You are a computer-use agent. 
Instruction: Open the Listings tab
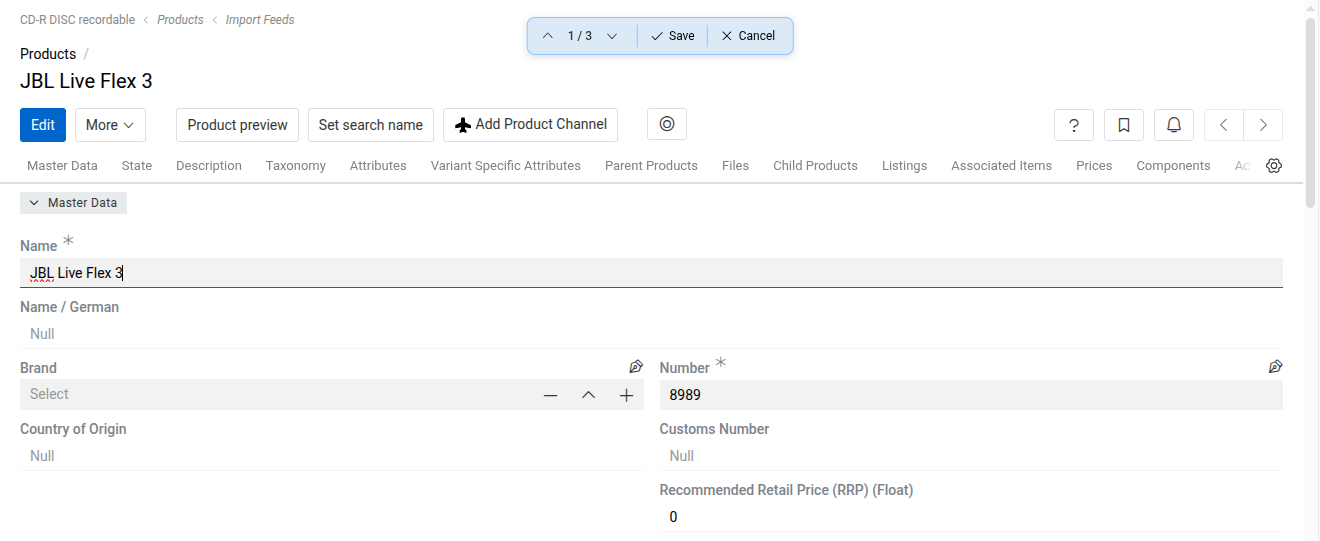click(x=904, y=166)
